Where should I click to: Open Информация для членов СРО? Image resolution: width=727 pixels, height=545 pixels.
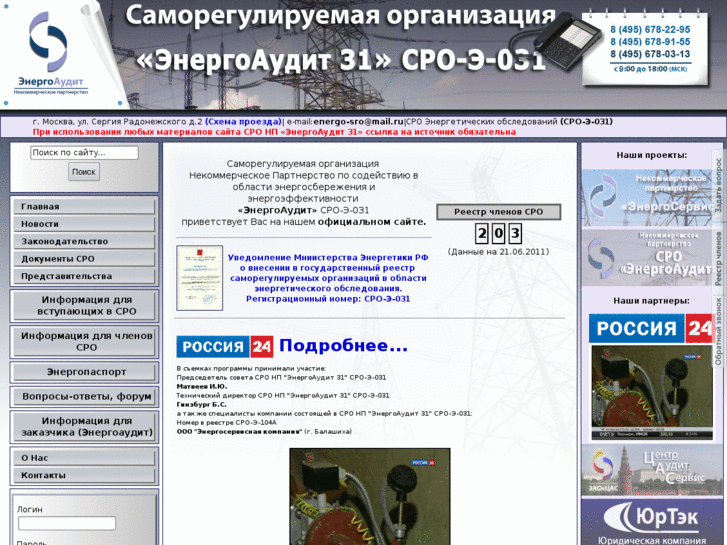point(85,341)
